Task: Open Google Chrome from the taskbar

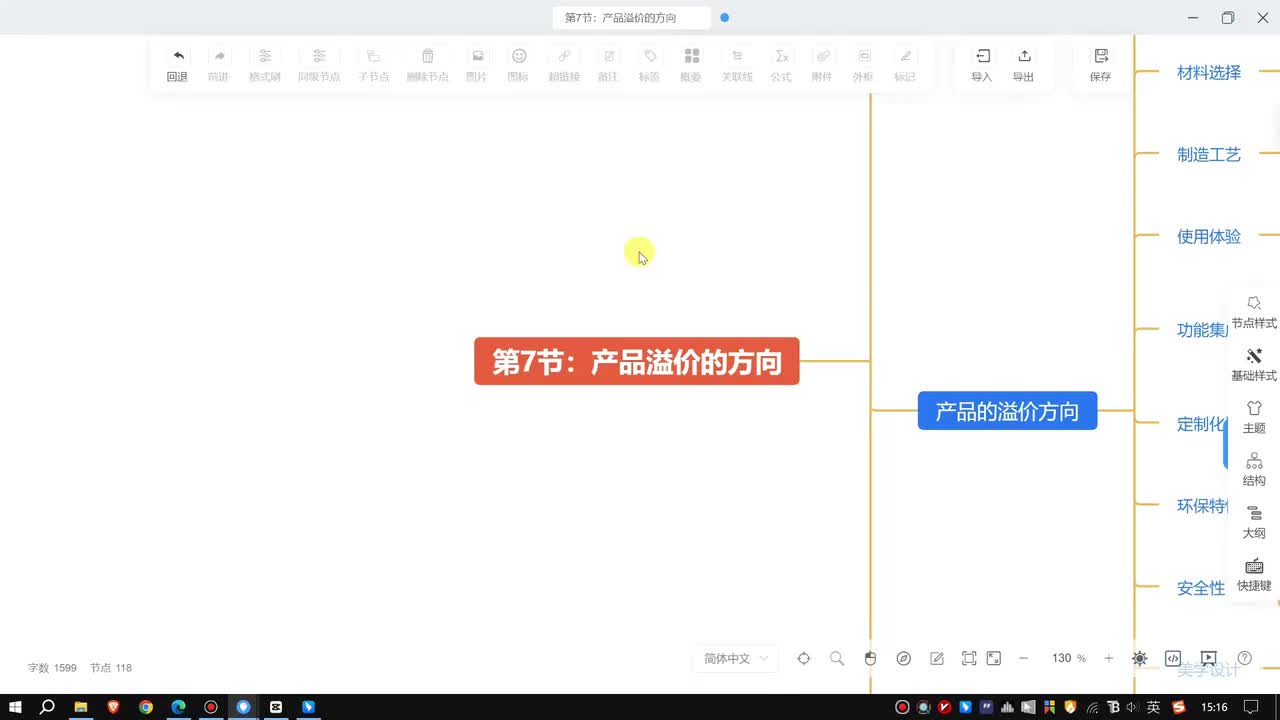Action: coord(145,707)
